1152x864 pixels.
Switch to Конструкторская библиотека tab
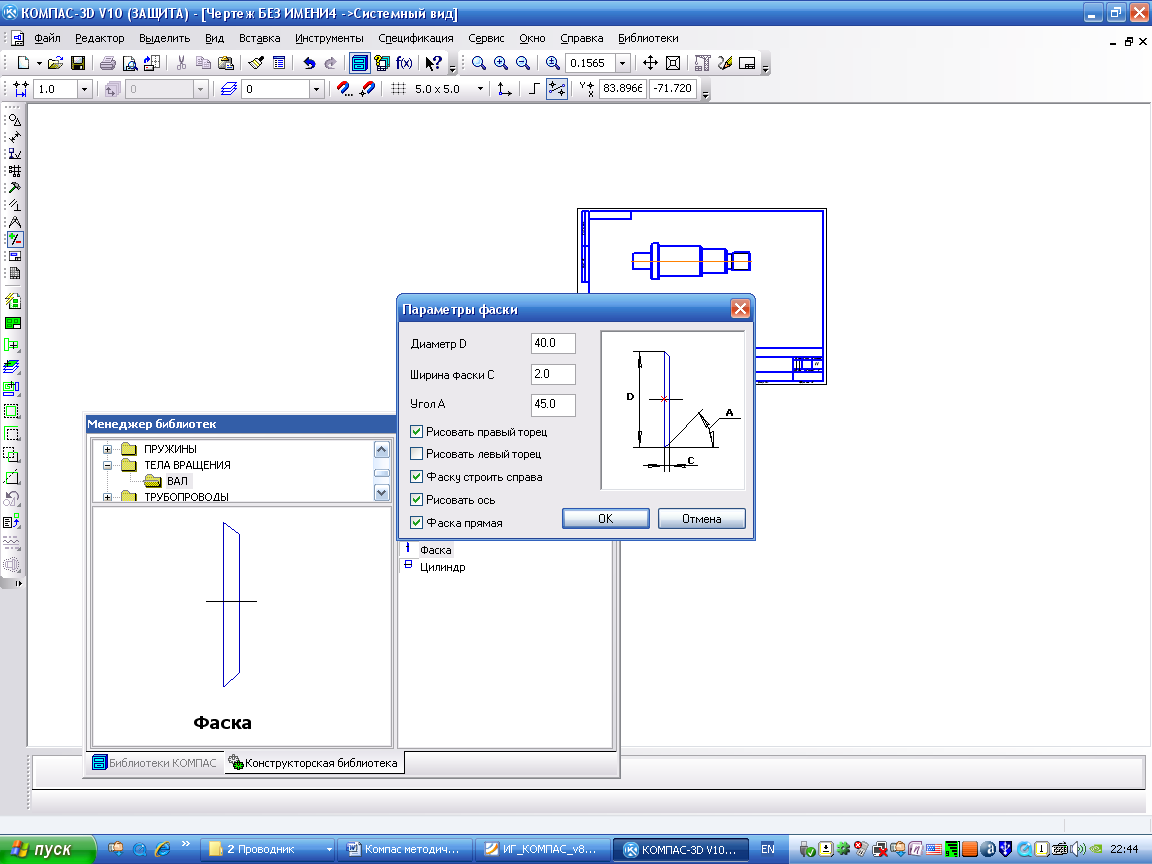coord(314,763)
